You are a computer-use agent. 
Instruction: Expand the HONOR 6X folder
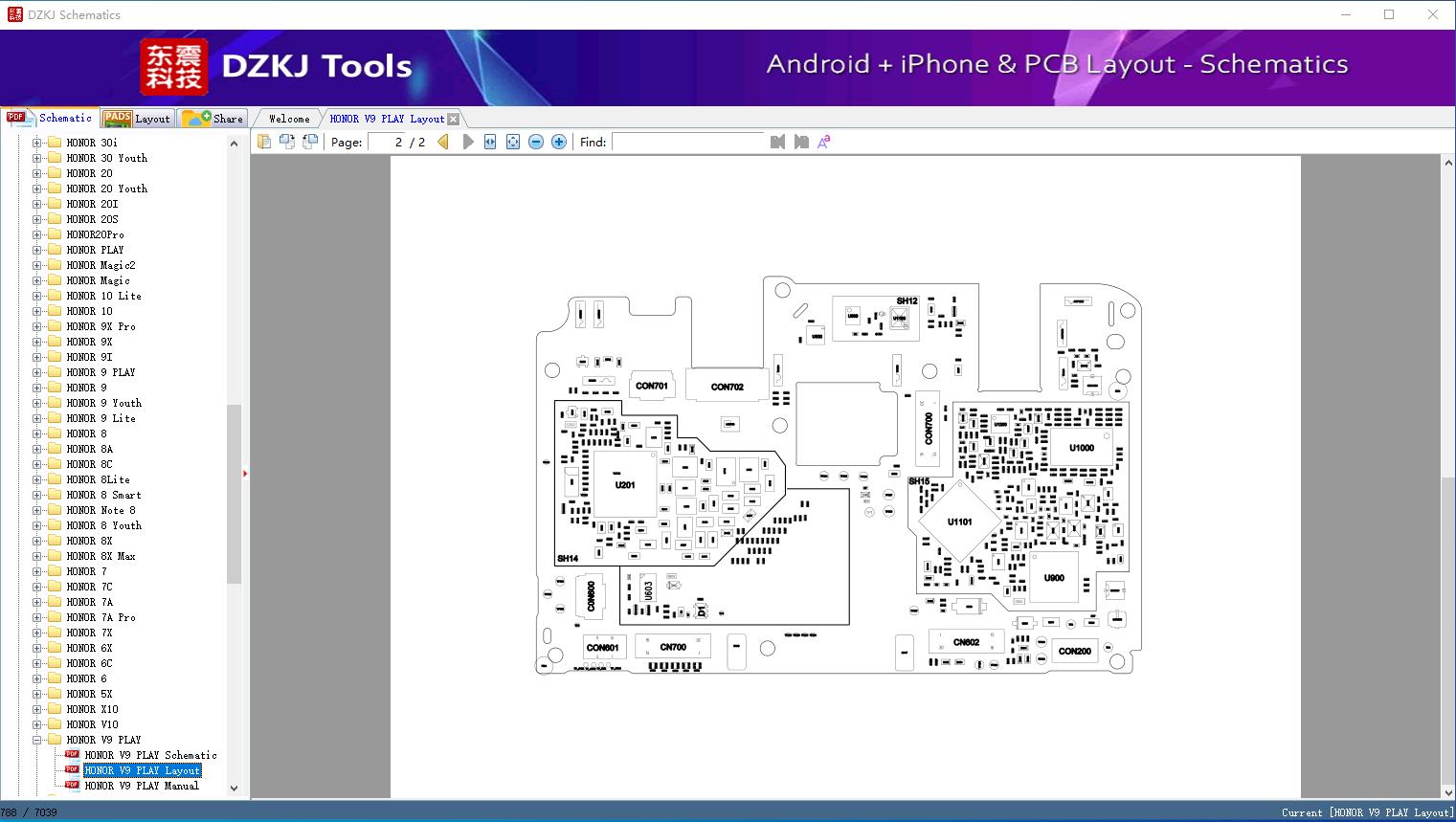coord(37,648)
